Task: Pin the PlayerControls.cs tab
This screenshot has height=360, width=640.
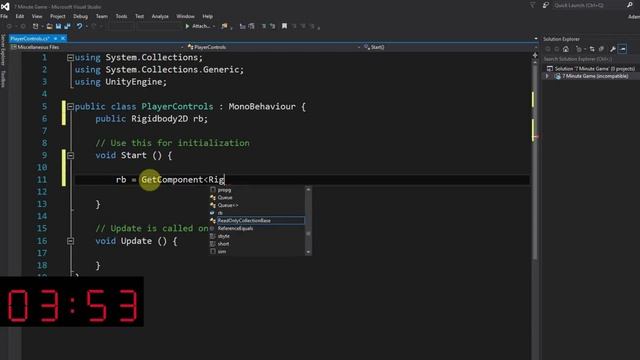Action: point(56,38)
